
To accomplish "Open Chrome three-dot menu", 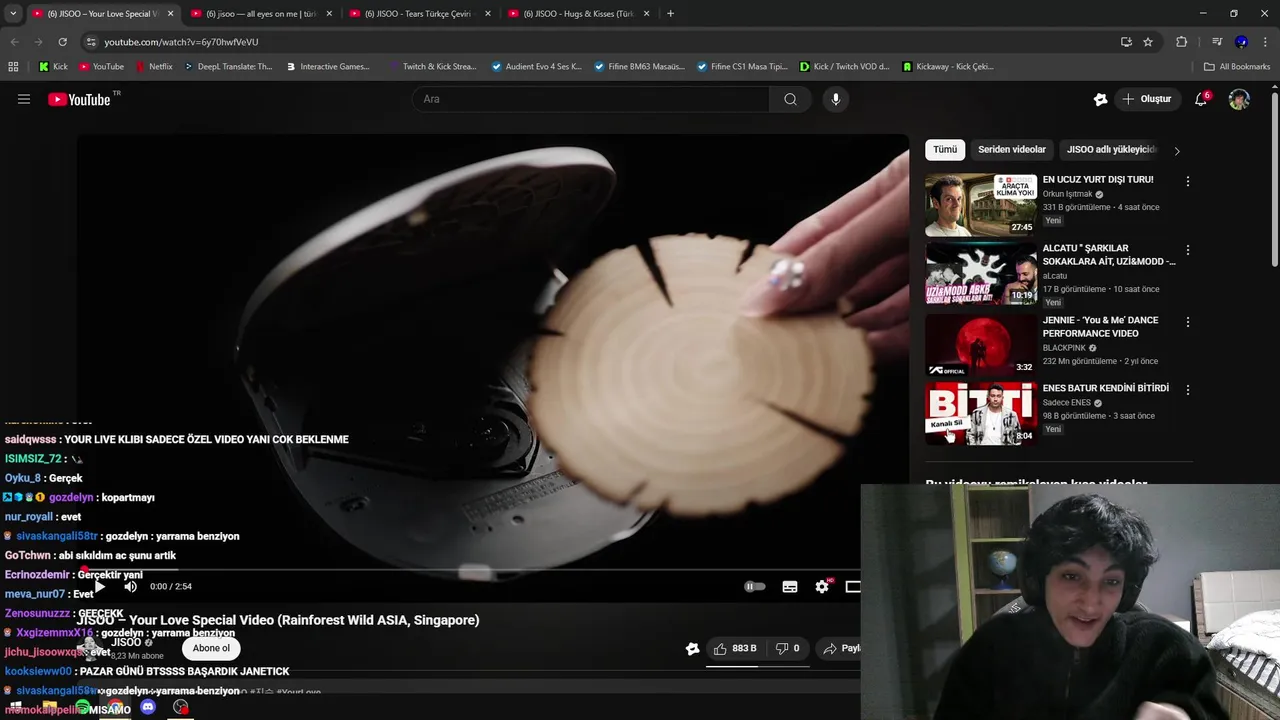I will coord(1266,42).
